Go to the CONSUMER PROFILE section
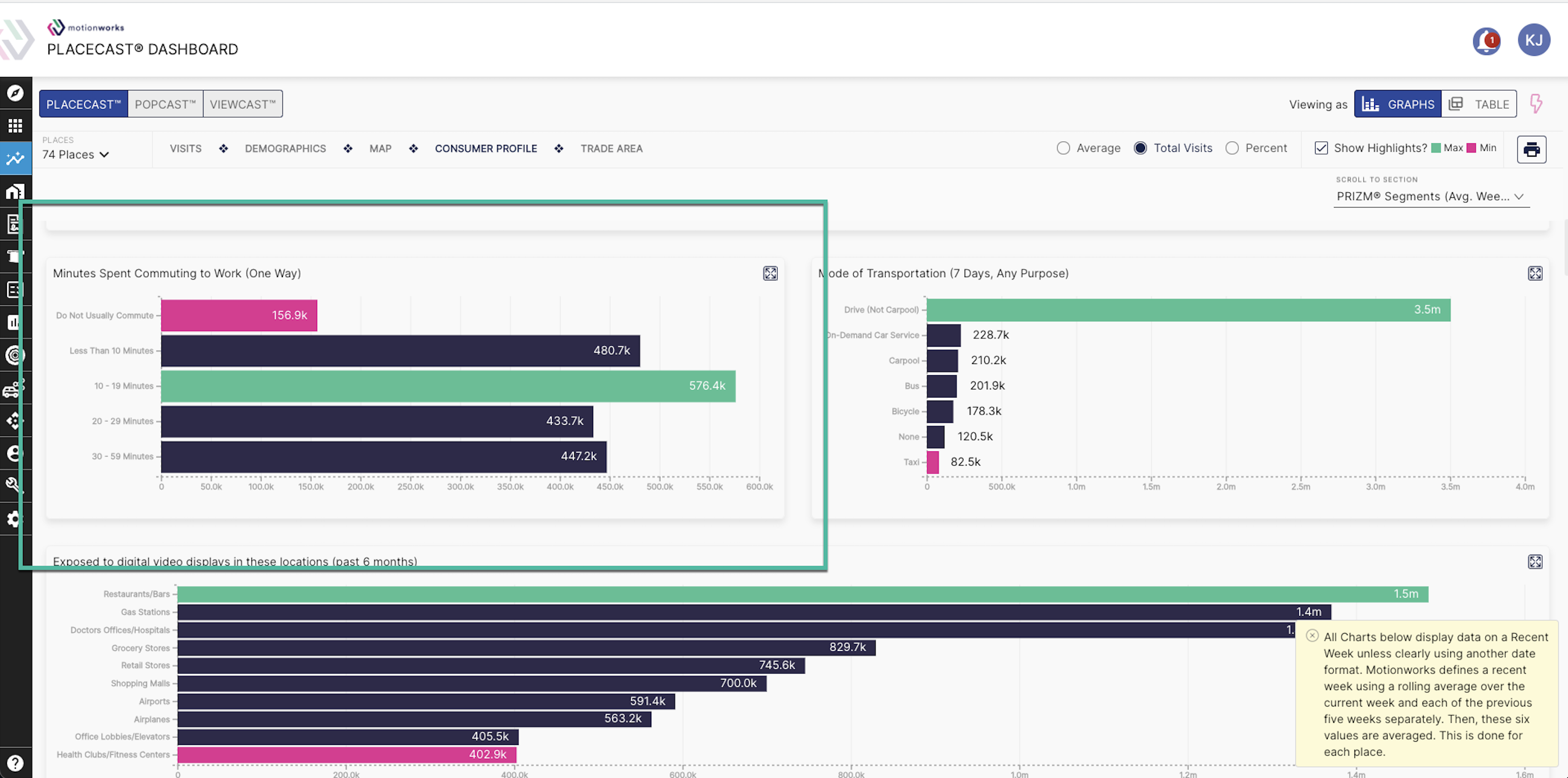The width and height of the screenshot is (1568, 778). 486,149
